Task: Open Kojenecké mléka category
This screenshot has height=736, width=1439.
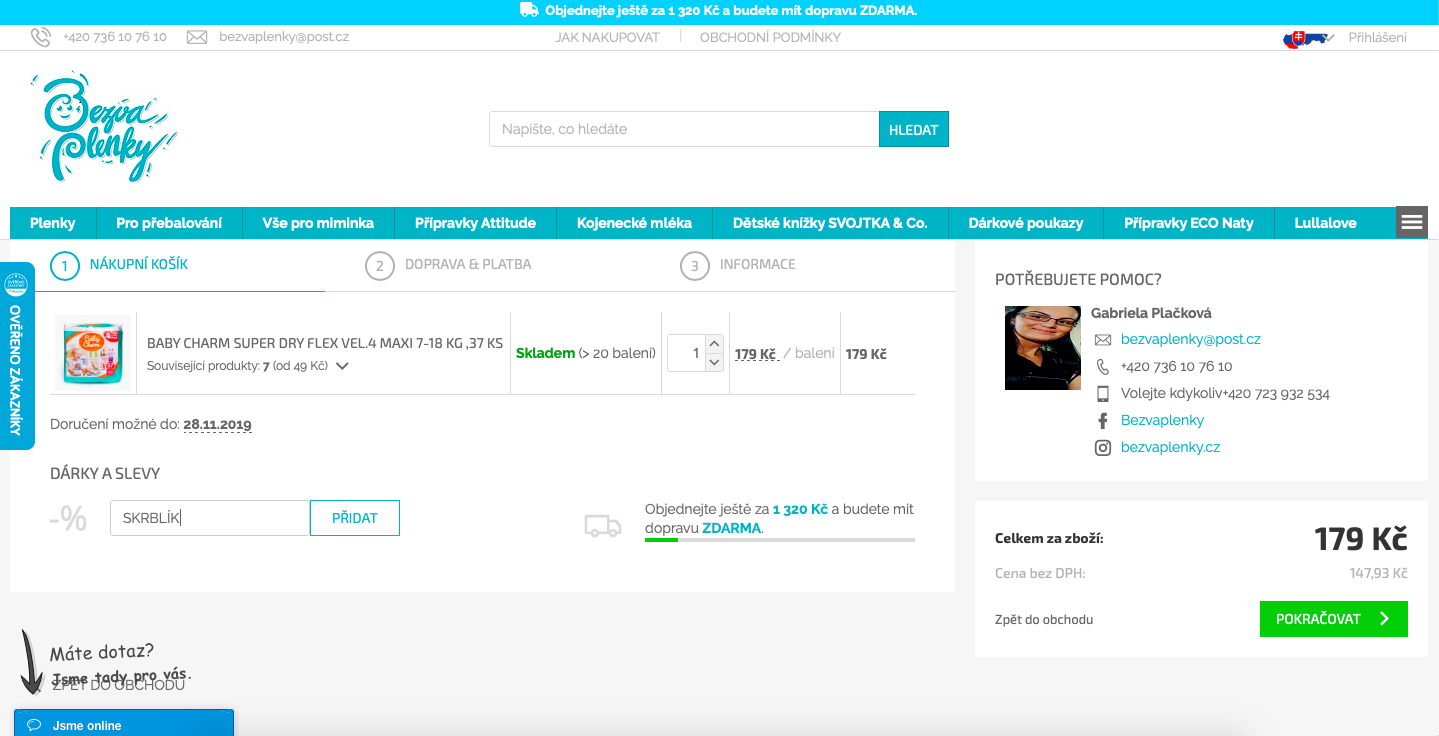Action: (x=634, y=223)
